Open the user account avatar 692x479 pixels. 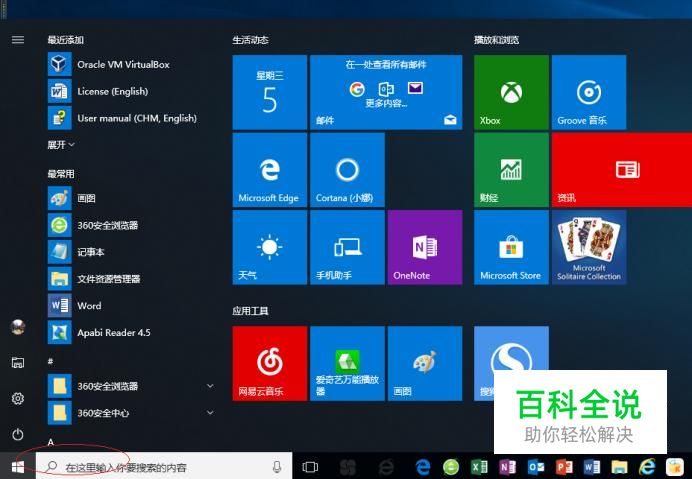pos(18,327)
